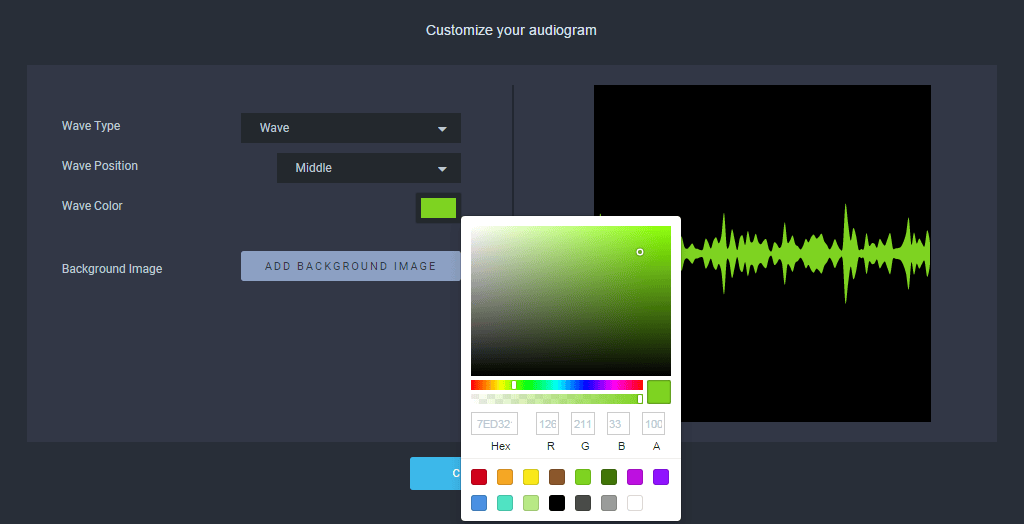
Task: Click the Wave Position label
Action: (100, 166)
